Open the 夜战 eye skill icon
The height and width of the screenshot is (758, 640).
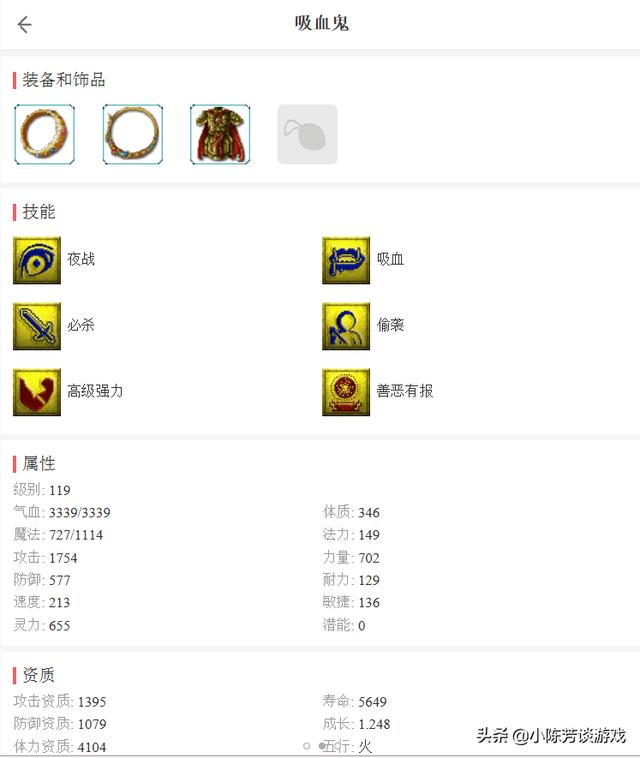coord(37,260)
